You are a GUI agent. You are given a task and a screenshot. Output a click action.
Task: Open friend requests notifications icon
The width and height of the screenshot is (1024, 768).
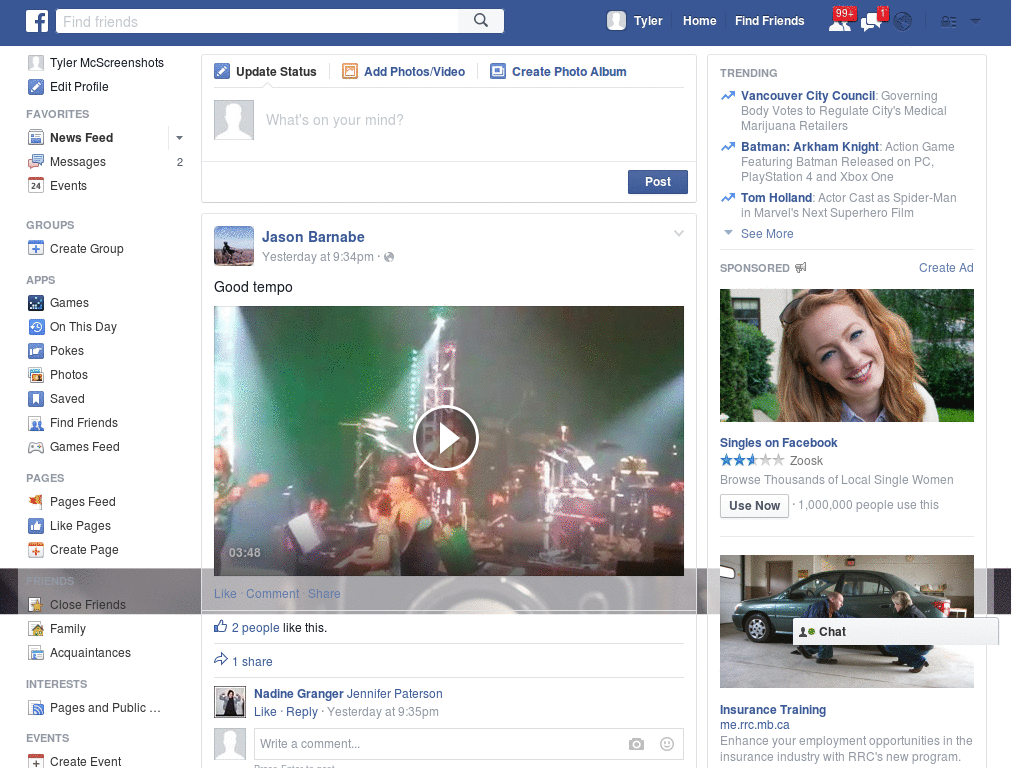click(x=840, y=21)
